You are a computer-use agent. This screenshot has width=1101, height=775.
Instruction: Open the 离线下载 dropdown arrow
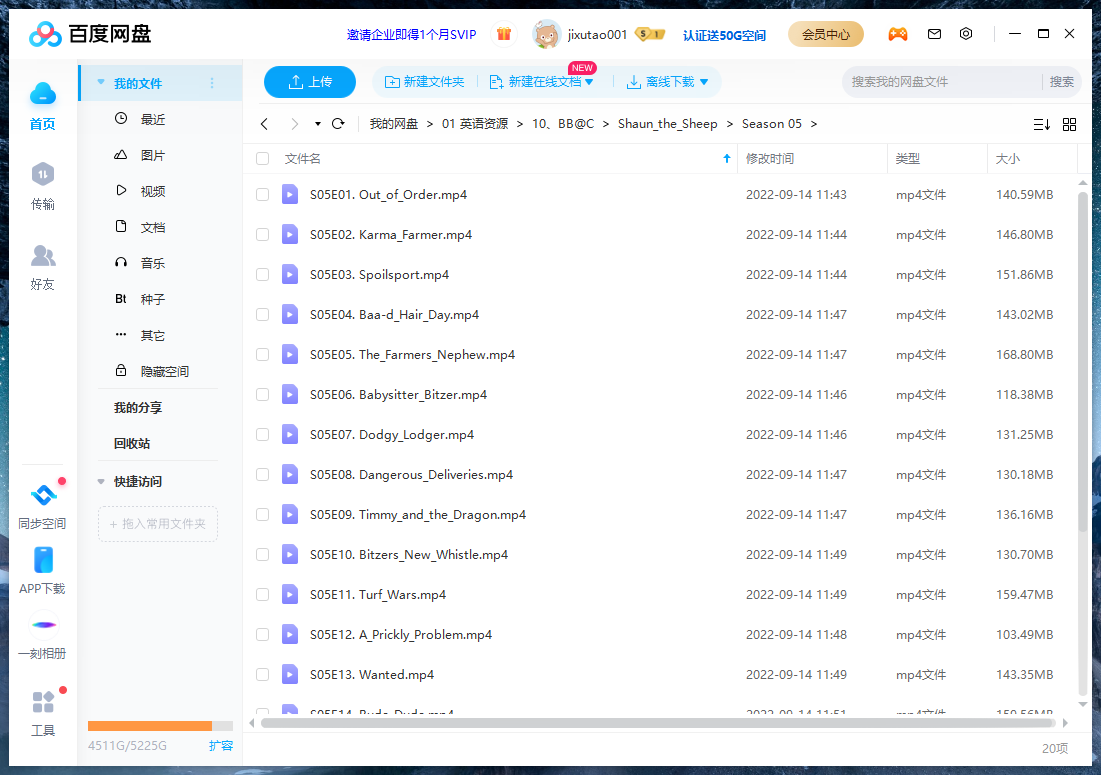pyautogui.click(x=704, y=82)
